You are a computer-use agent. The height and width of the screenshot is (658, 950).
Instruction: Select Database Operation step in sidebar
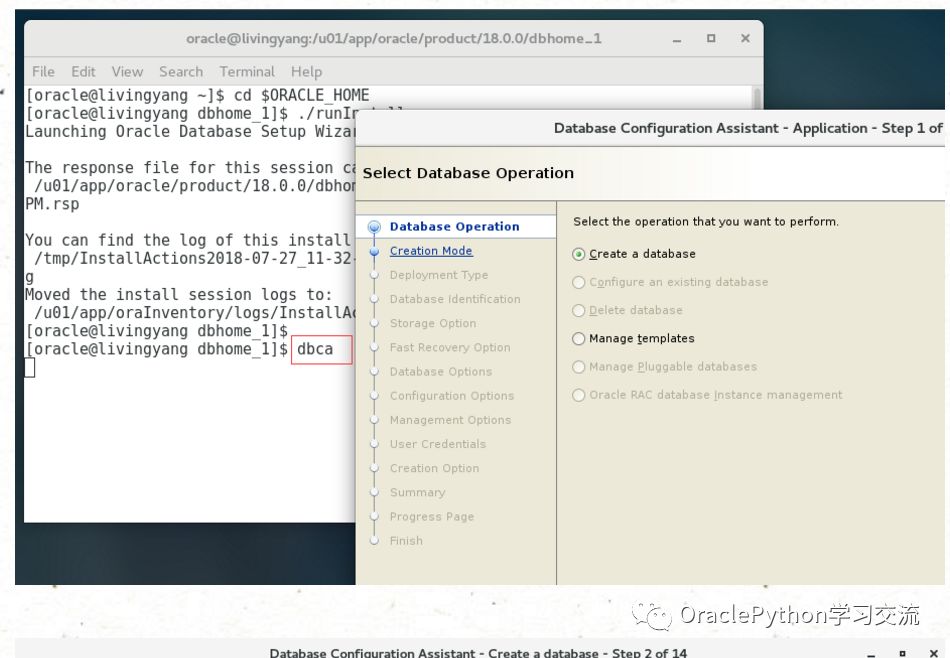pos(454,227)
